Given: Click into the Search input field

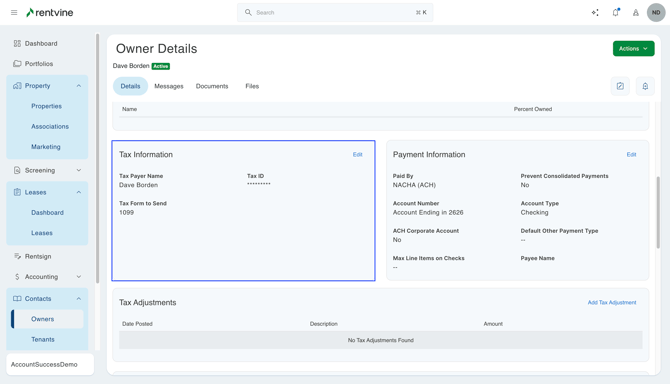Looking at the screenshot, I should pos(335,12).
